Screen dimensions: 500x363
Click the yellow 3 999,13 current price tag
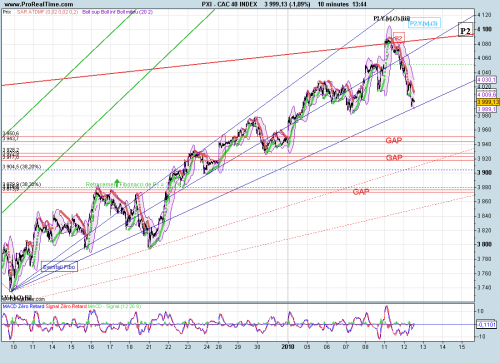tap(488, 102)
